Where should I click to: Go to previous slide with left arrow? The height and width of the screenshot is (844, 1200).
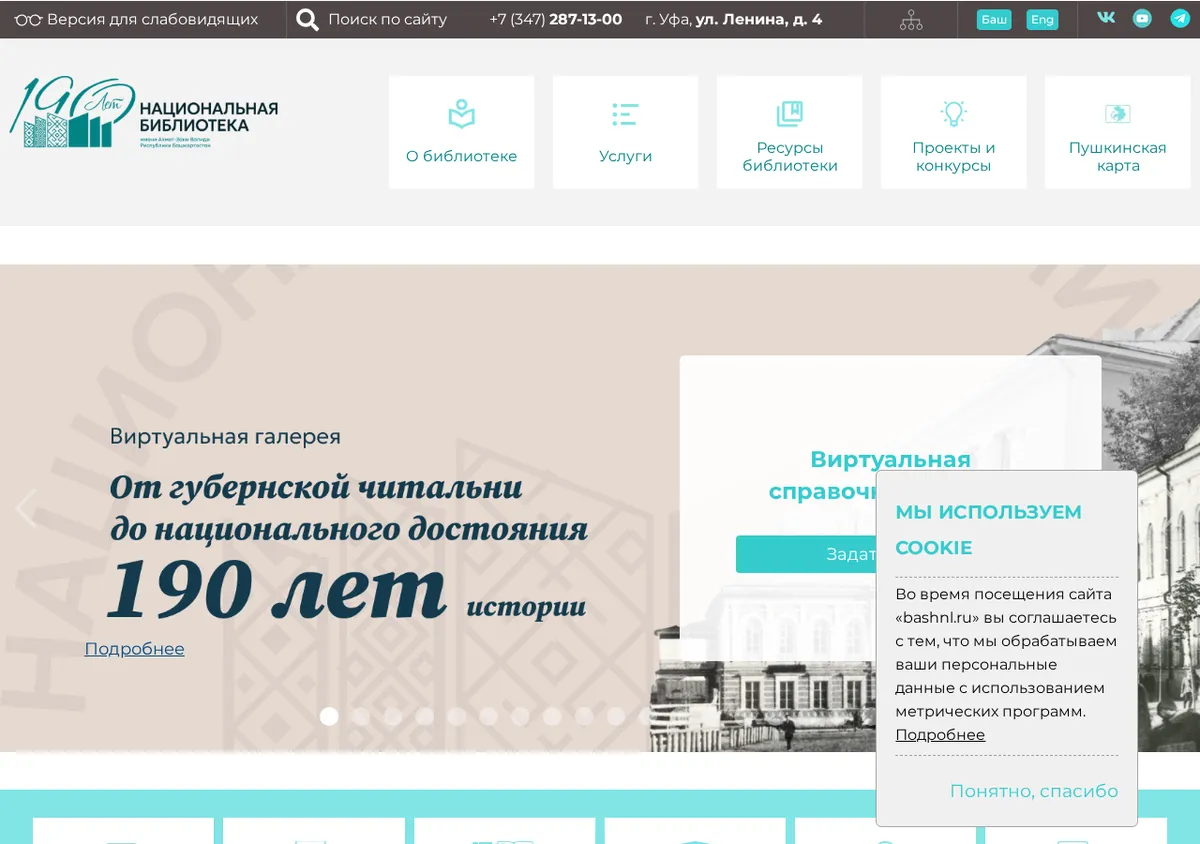pyautogui.click(x=26, y=508)
